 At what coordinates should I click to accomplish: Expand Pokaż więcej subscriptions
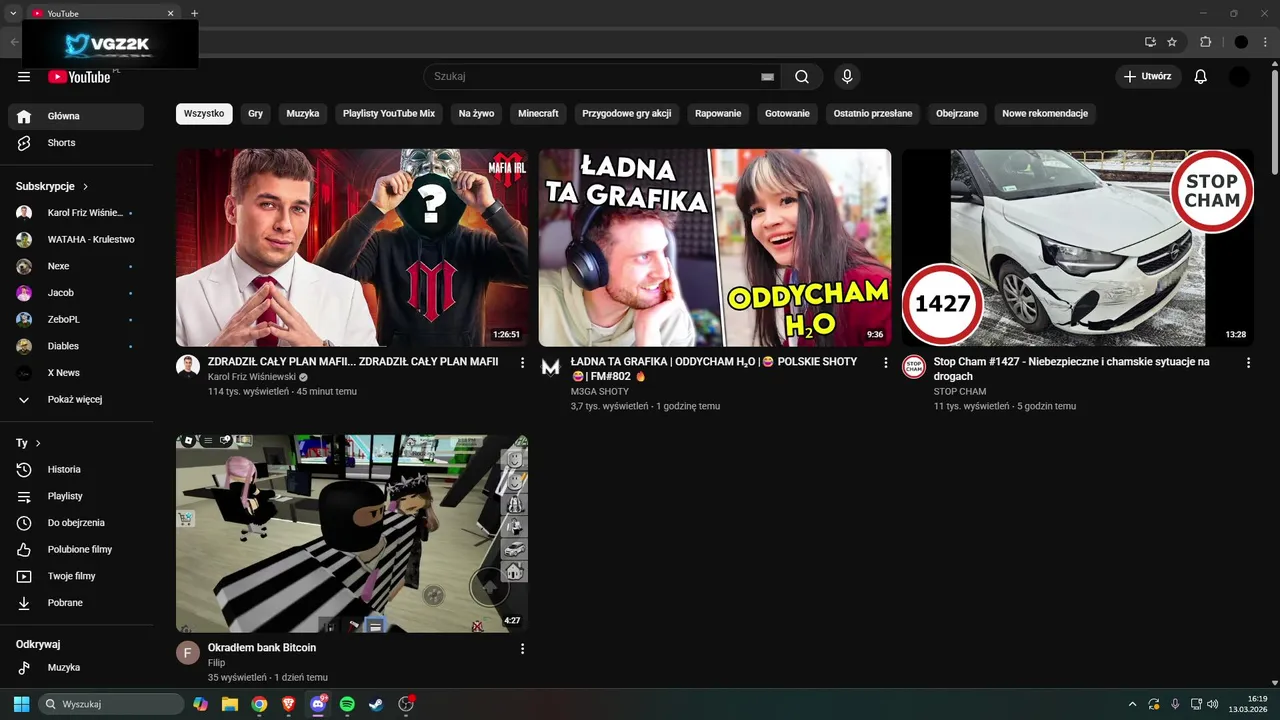(76, 399)
